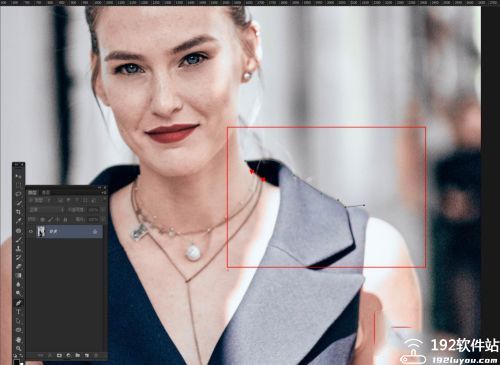Click the add layer mask button
This screenshot has width=500, height=365.
point(59,355)
